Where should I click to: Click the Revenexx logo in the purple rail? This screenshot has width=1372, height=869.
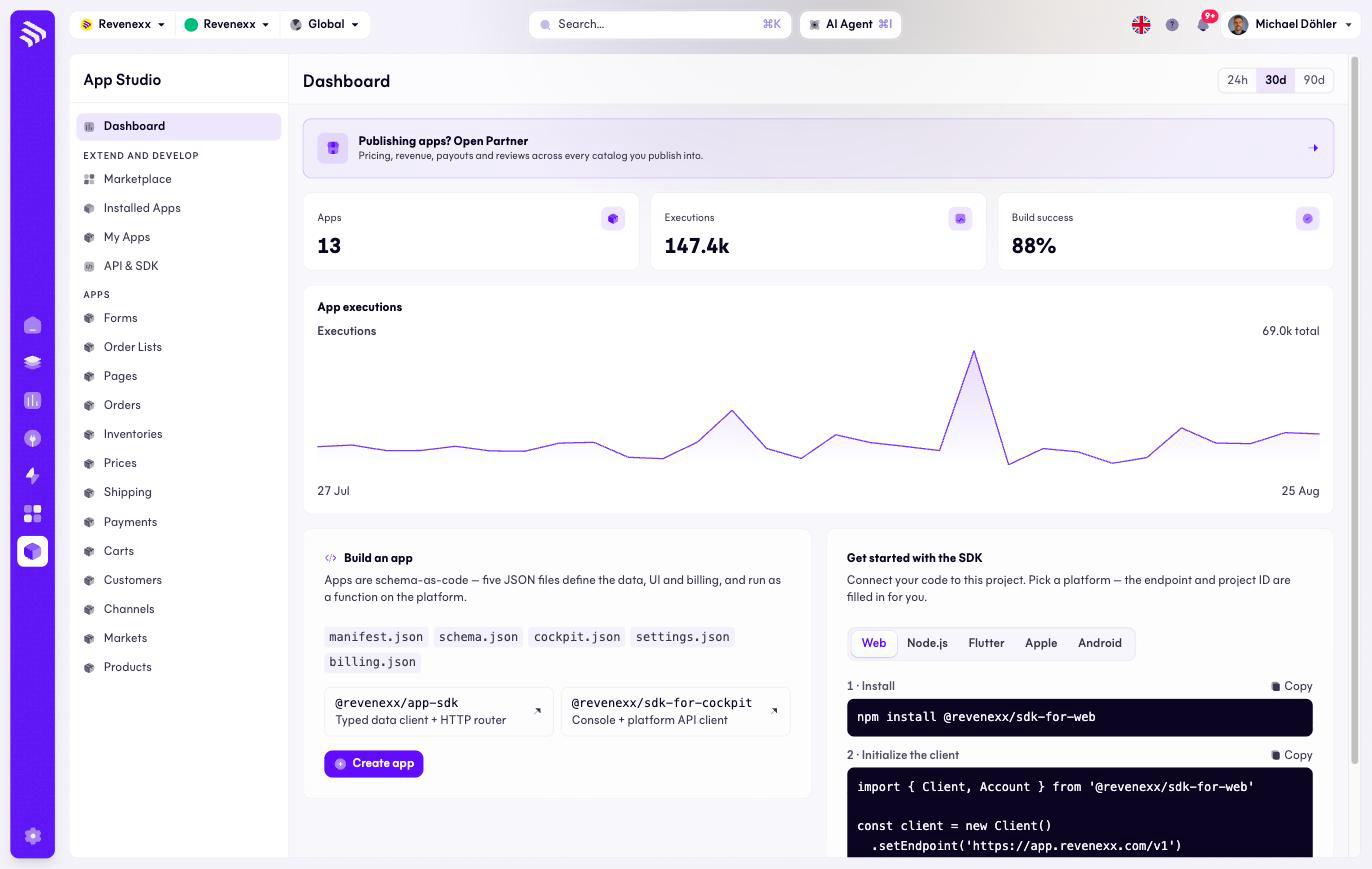[x=32, y=33]
